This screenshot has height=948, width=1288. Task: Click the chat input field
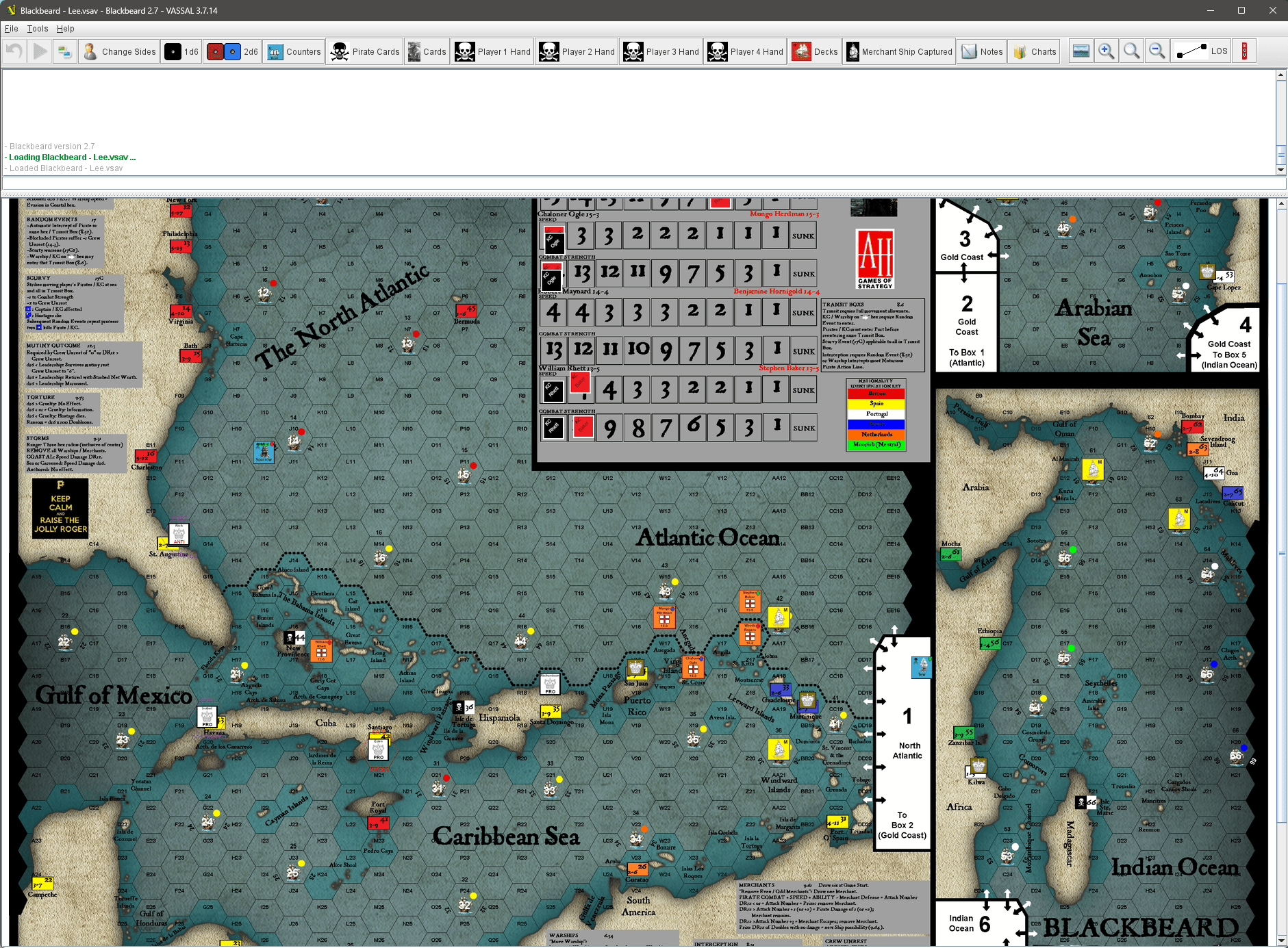[644, 183]
